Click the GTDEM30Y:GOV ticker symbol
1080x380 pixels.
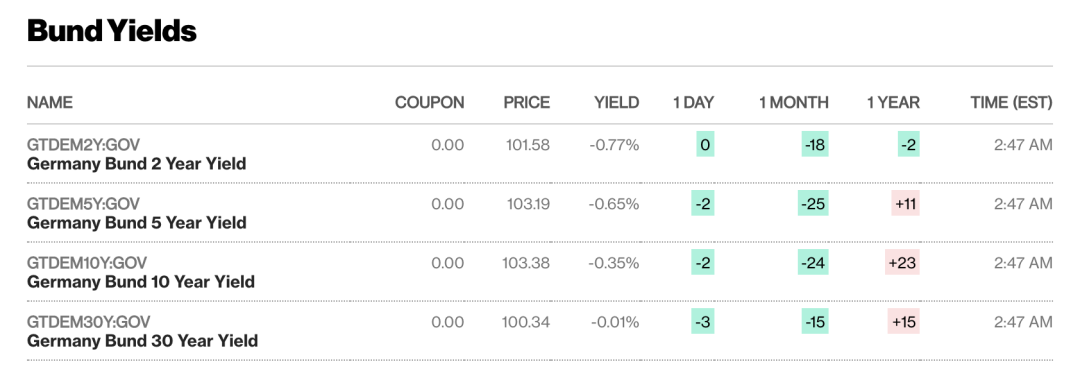point(88,322)
